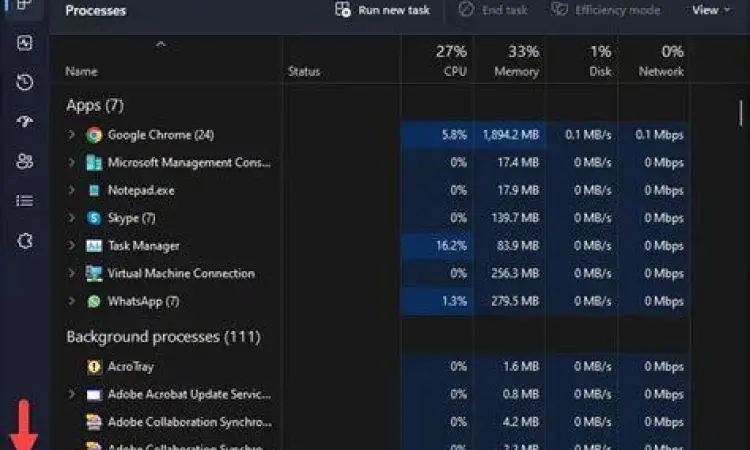The height and width of the screenshot is (450, 750).
Task: Click AcroTray's 1.6 MB memory value
Action: click(x=521, y=367)
